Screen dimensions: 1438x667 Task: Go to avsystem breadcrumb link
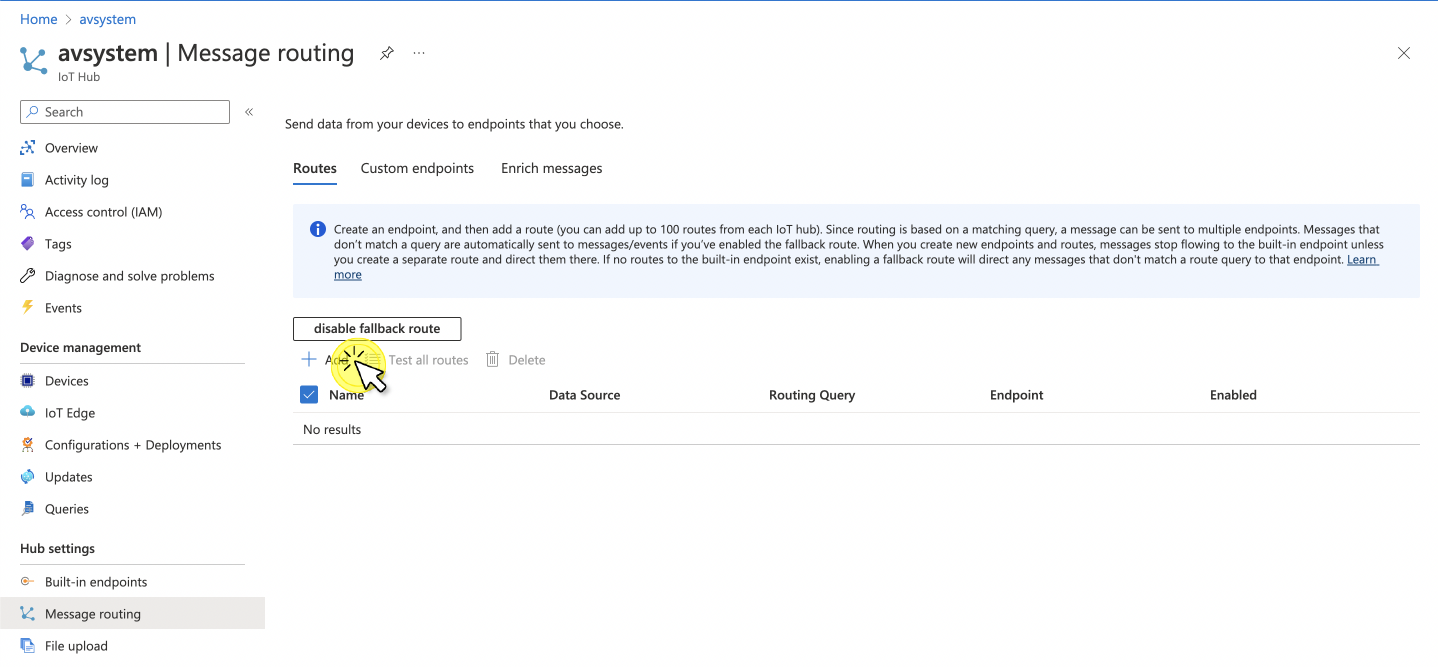click(108, 19)
